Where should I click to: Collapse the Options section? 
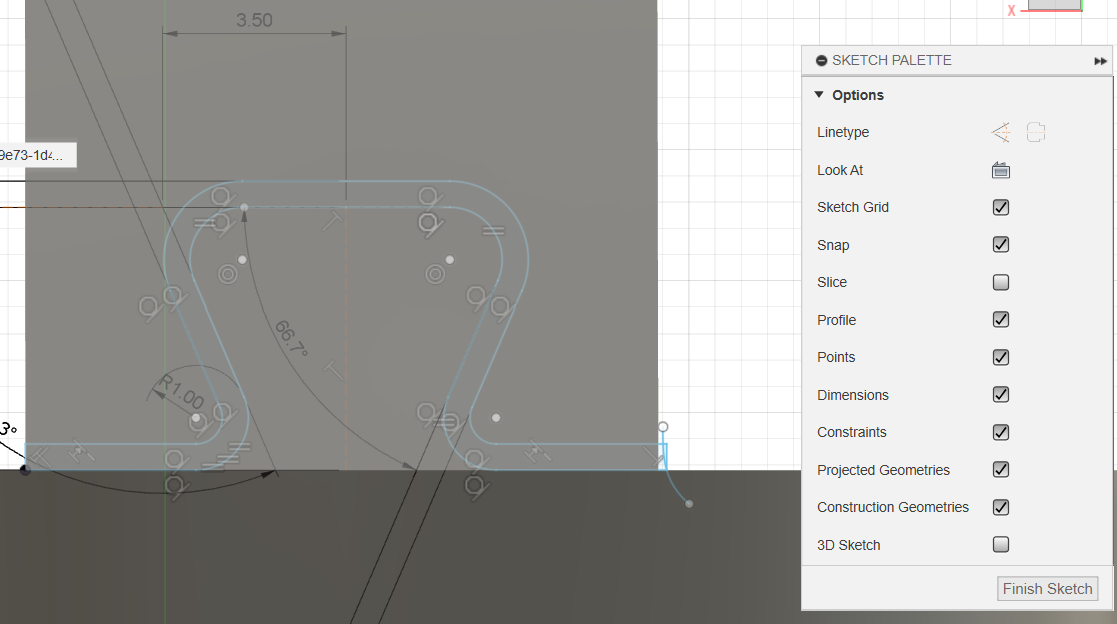[x=819, y=95]
